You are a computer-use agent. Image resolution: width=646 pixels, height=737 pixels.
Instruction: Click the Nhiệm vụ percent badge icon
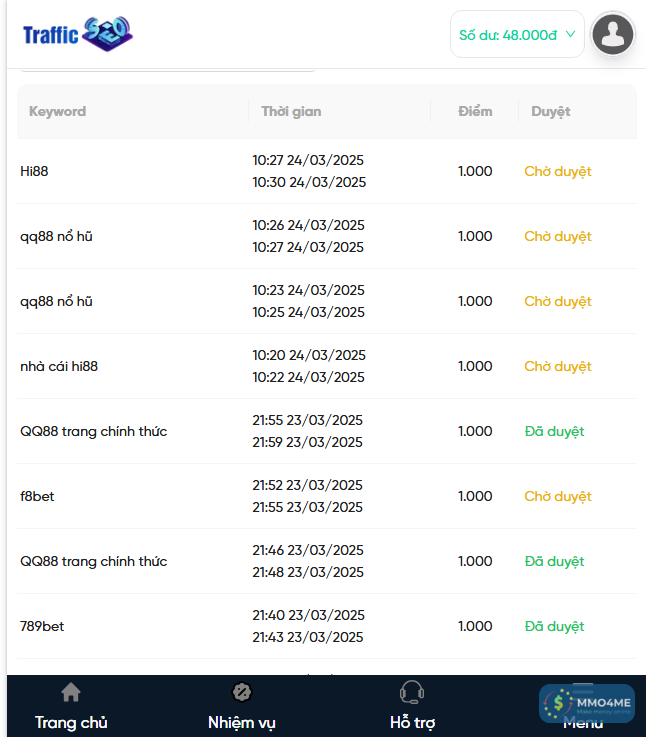point(241,692)
